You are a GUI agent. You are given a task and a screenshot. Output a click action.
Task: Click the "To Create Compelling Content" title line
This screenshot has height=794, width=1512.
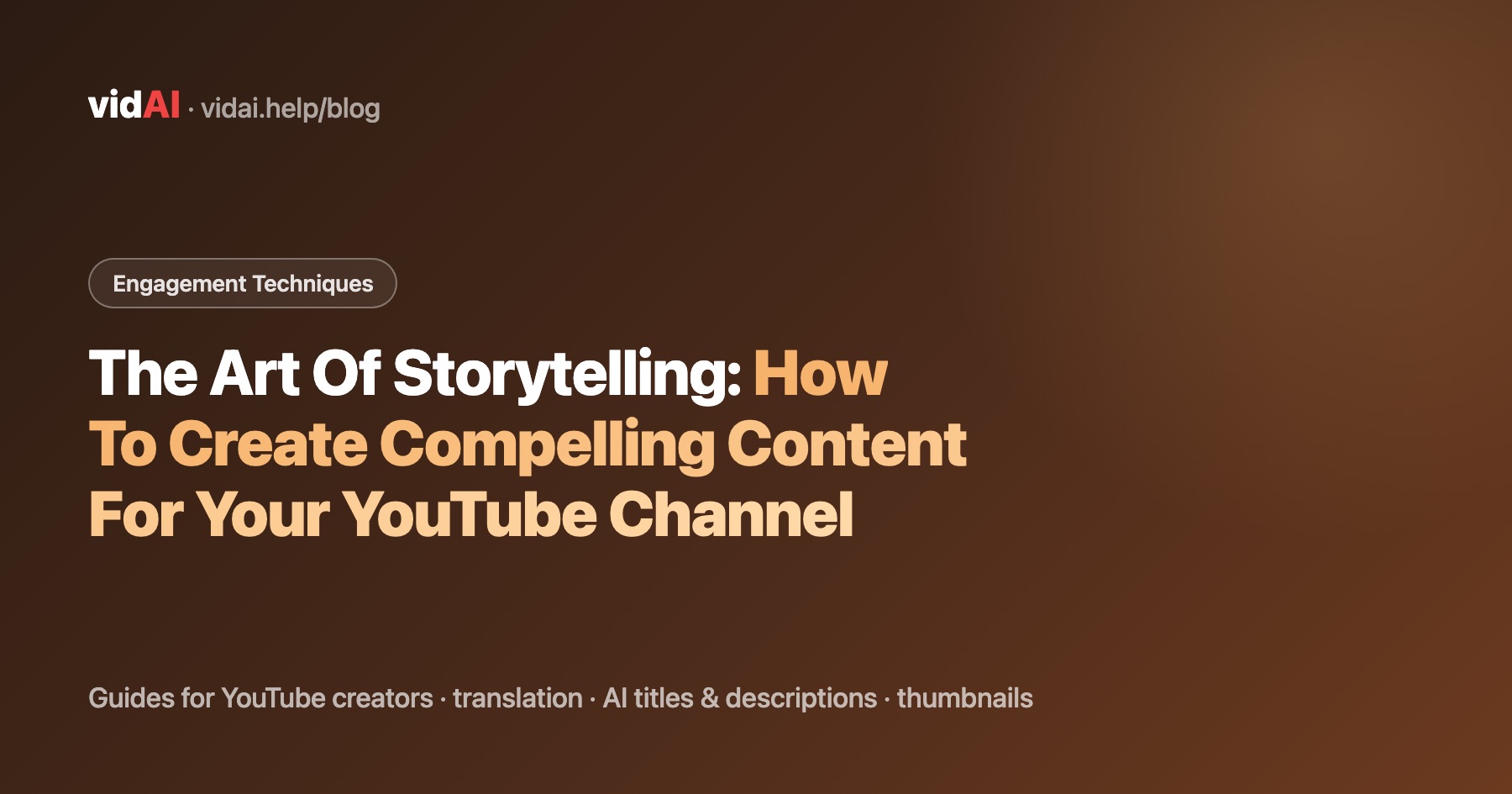[x=528, y=444]
